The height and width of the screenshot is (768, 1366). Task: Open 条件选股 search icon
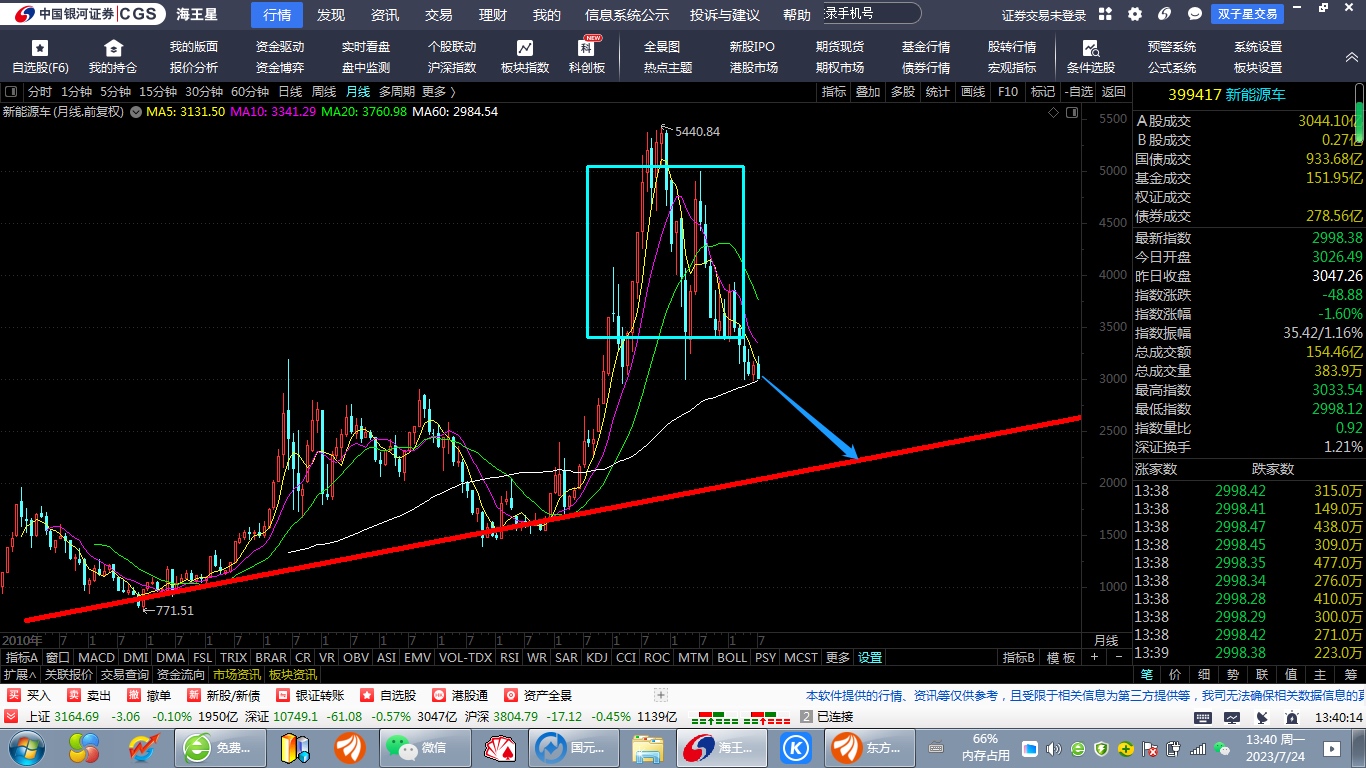tap(1091, 48)
